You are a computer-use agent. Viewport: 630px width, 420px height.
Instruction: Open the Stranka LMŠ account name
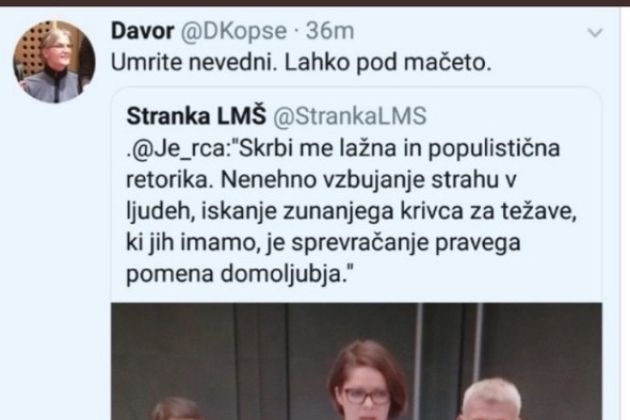(x=196, y=116)
